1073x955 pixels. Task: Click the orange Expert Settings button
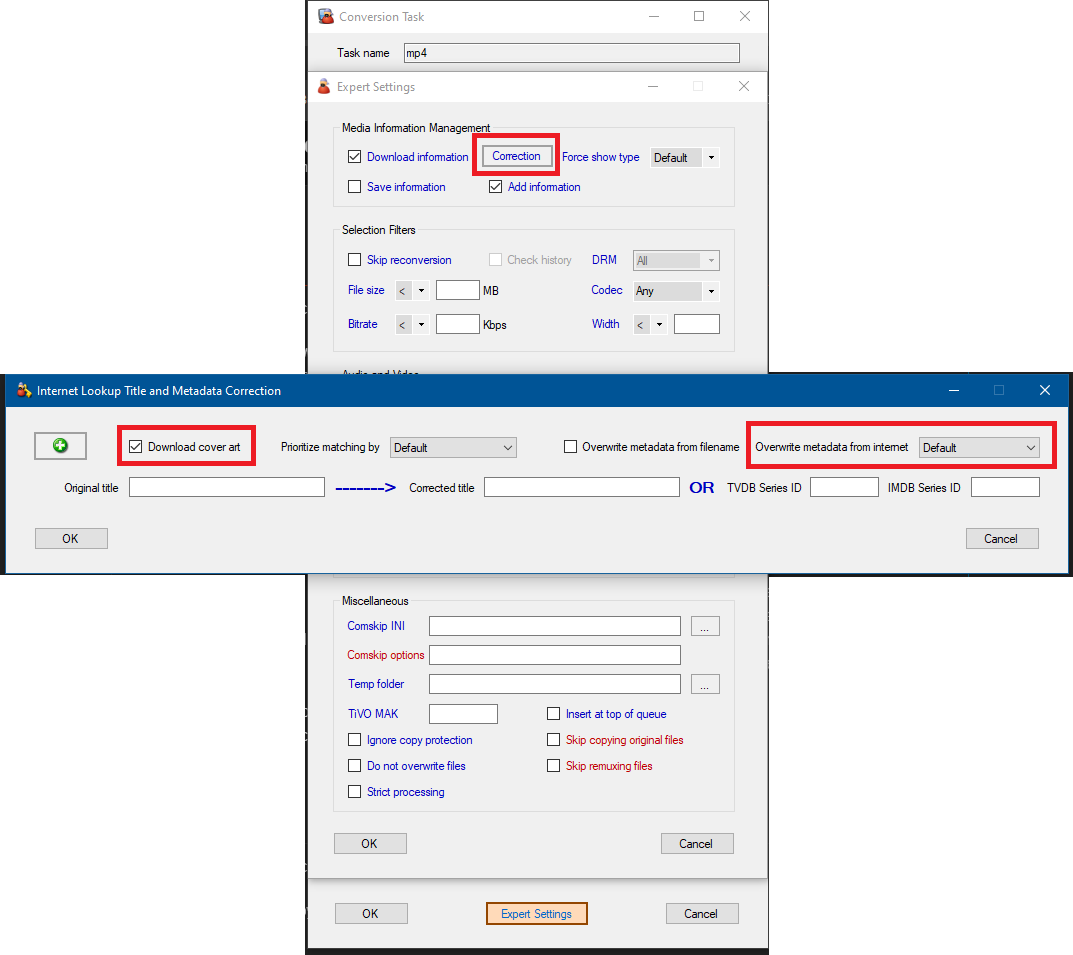pyautogui.click(x=536, y=913)
